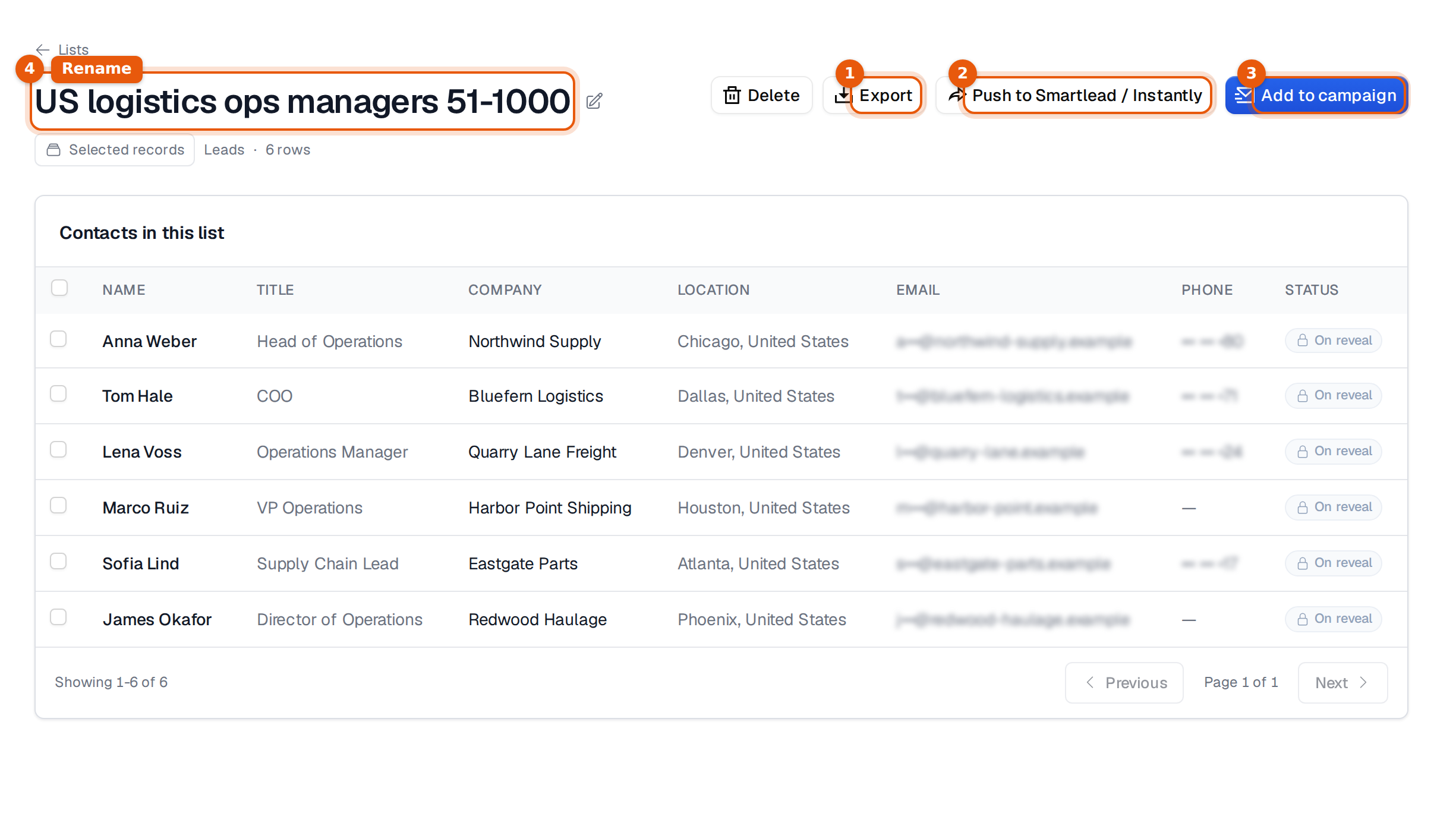Click Showing 1-6 of 6 text
Screen dimensions: 1456x832
tap(111, 682)
